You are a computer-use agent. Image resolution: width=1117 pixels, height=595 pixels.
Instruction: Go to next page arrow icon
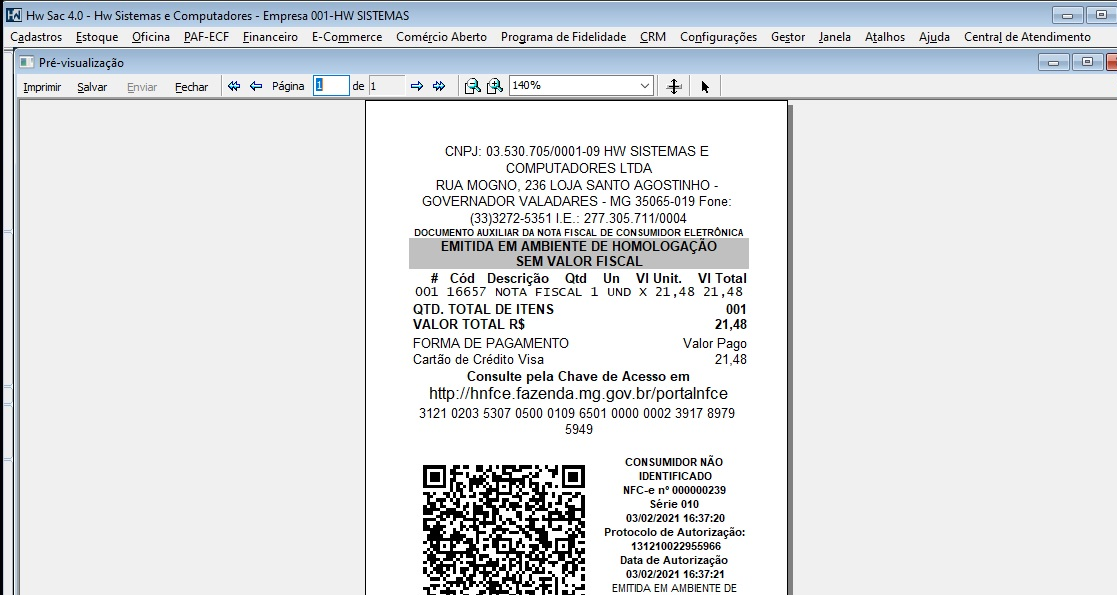tap(417, 86)
